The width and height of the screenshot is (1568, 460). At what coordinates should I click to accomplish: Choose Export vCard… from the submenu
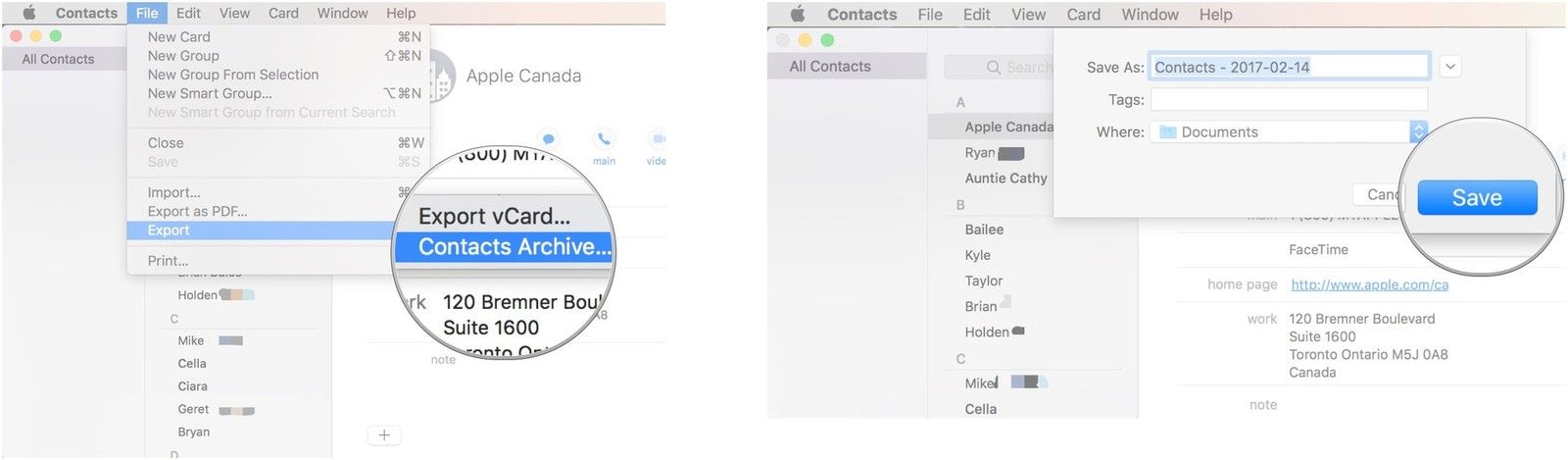[494, 216]
